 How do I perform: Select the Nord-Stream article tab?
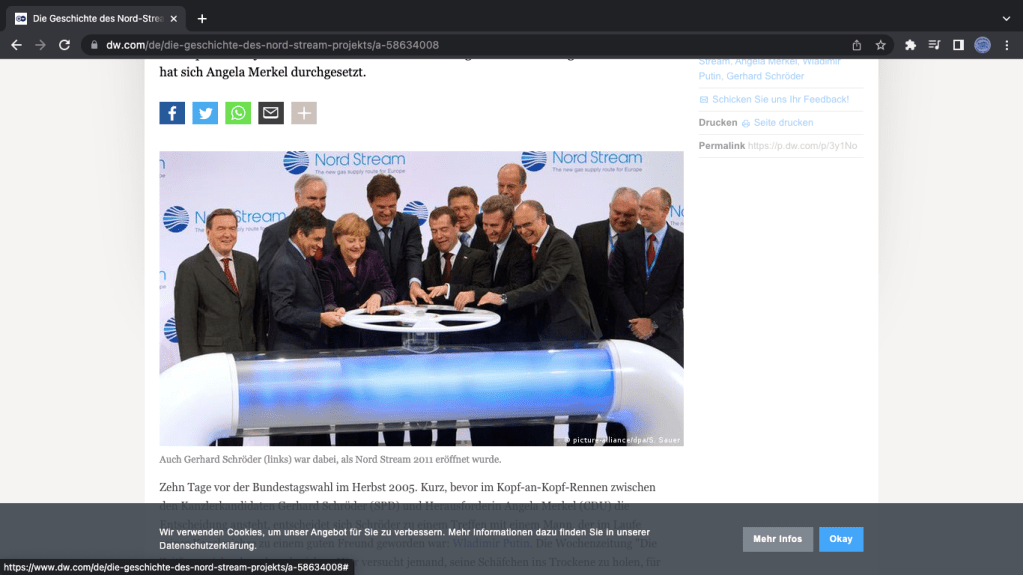click(95, 19)
